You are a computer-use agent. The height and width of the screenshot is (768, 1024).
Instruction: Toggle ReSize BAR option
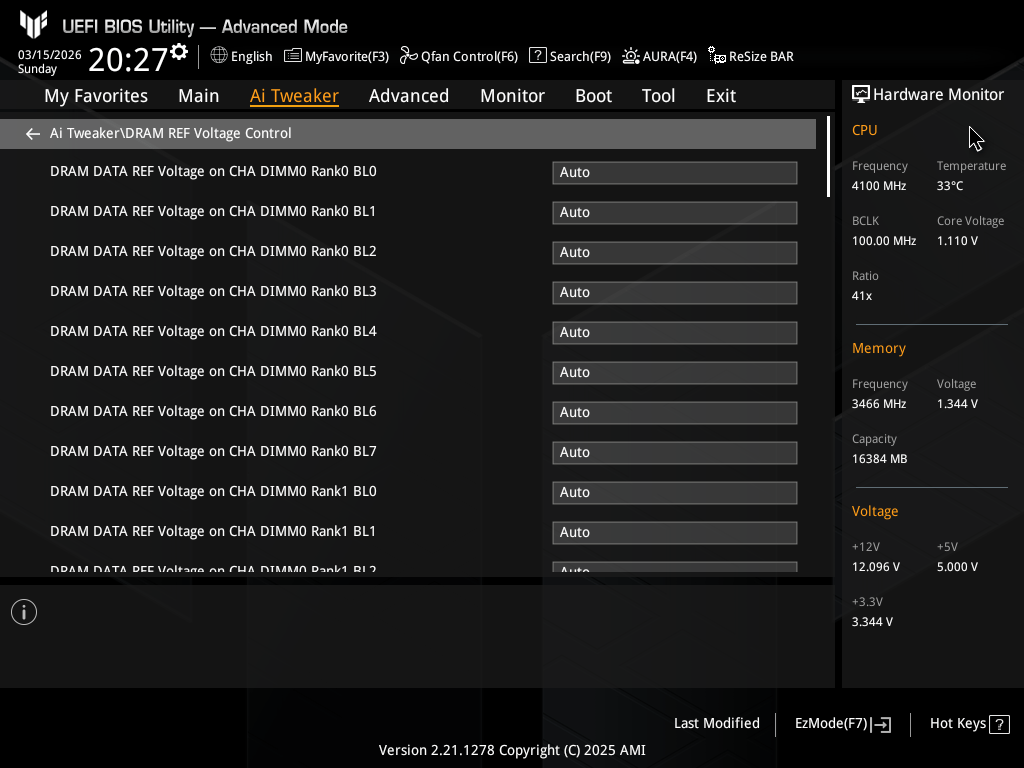point(751,56)
